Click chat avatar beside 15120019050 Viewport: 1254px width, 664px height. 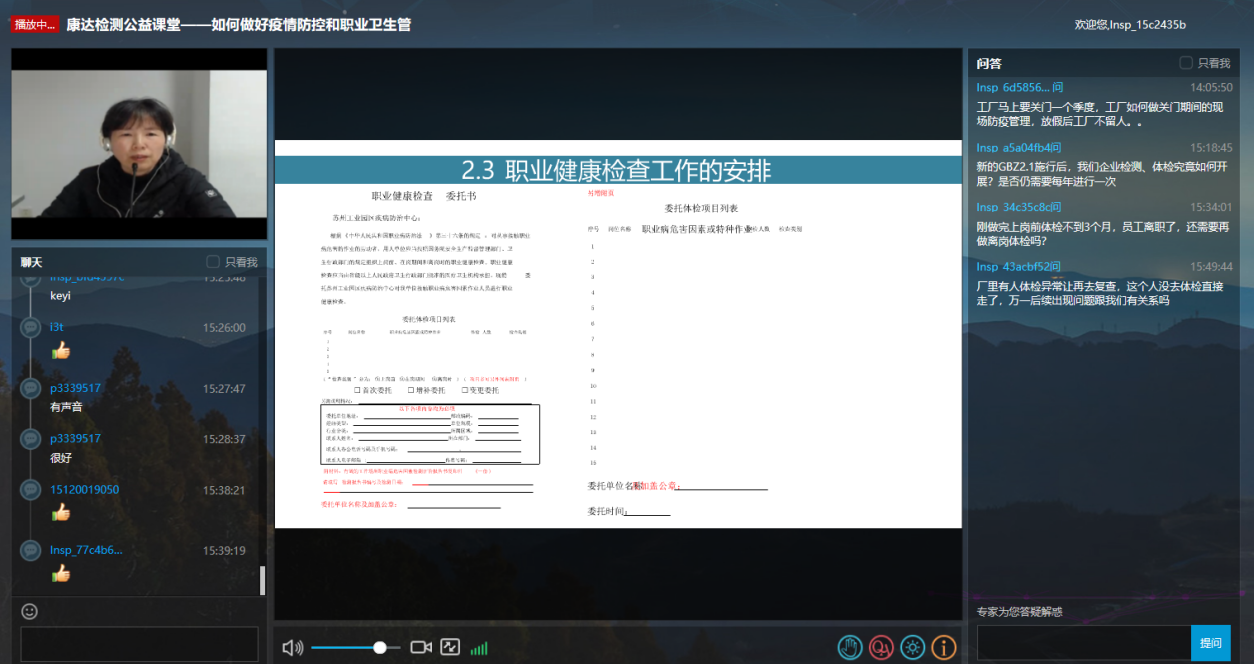pyautogui.click(x=31, y=490)
